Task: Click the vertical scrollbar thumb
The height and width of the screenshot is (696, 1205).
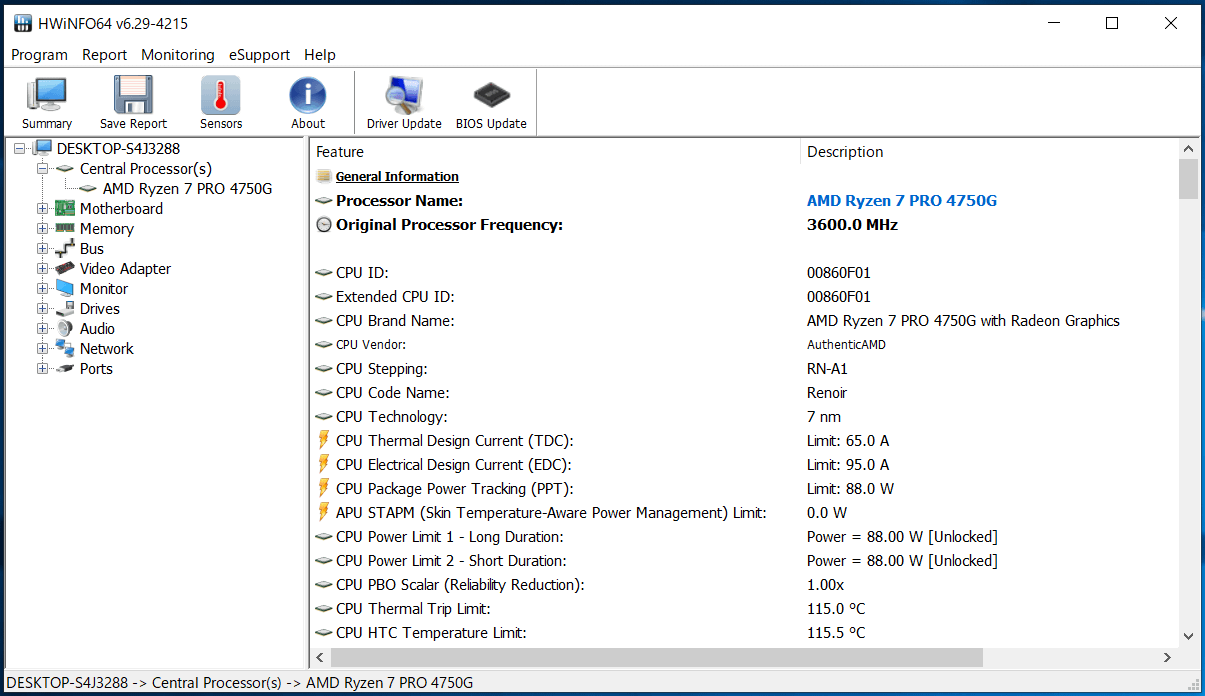Action: [1188, 179]
